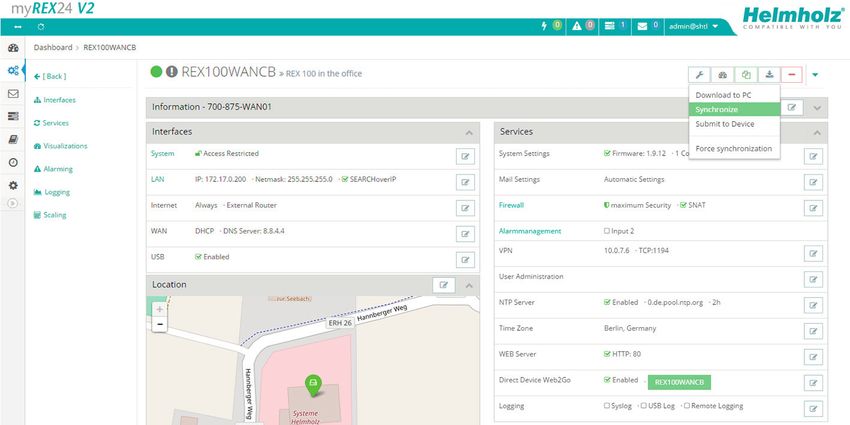Select the devices gears icon in sidebar
The width and height of the screenshot is (850, 425).
(x=13, y=70)
